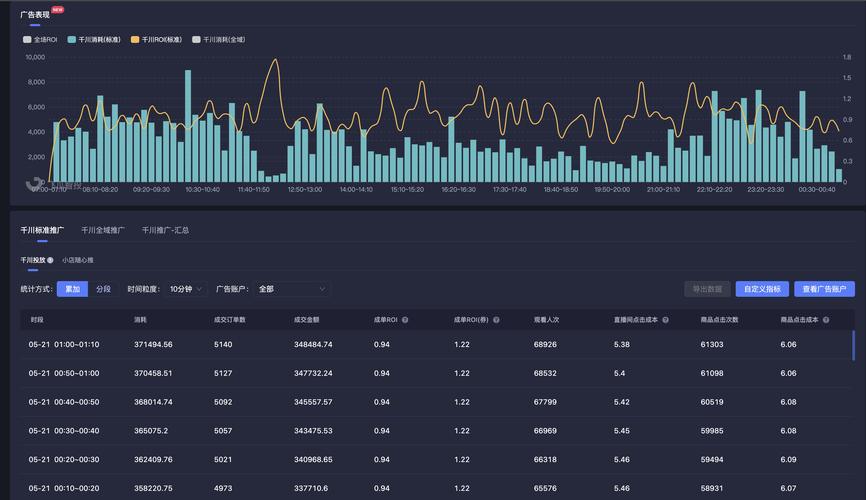Click the 查看广告账户 button
The height and width of the screenshot is (500, 866).
[825, 289]
